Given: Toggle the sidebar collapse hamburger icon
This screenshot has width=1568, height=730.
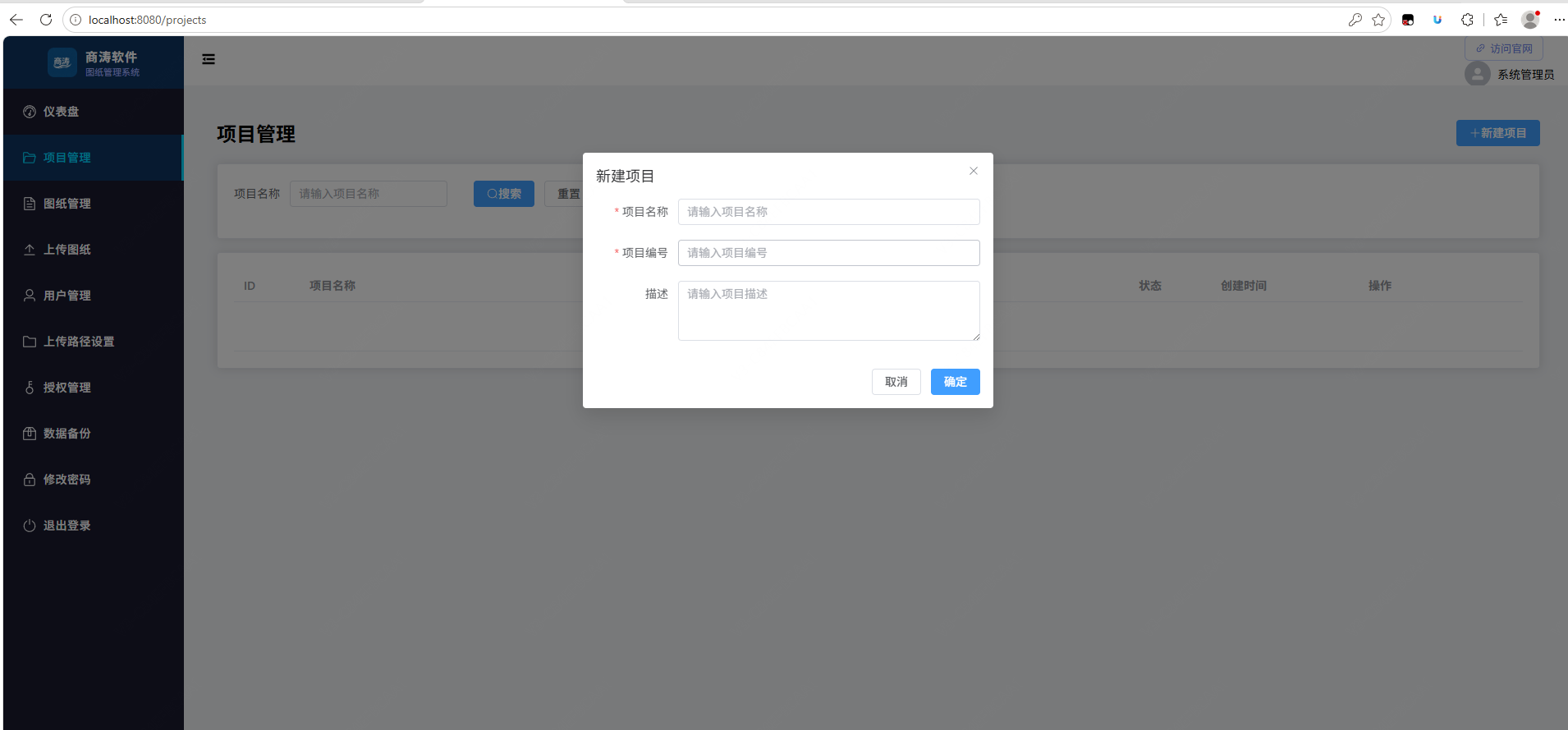Looking at the screenshot, I should click(x=209, y=59).
